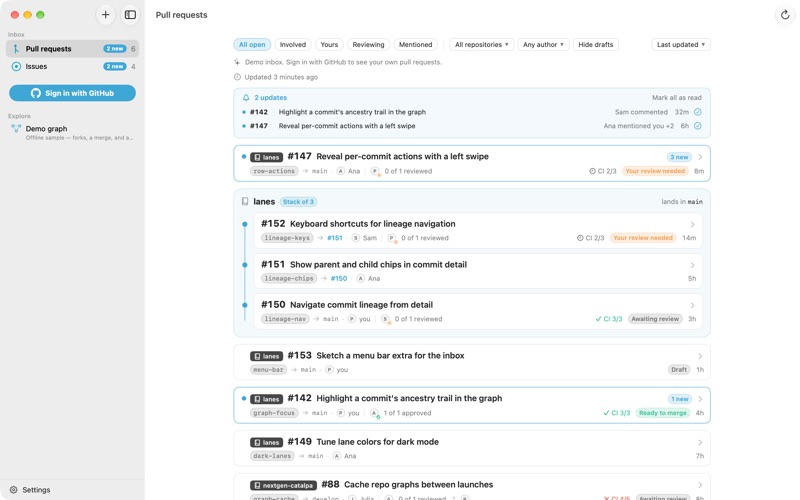Select the All open filter
The width and height of the screenshot is (800, 500).
pyautogui.click(x=252, y=44)
